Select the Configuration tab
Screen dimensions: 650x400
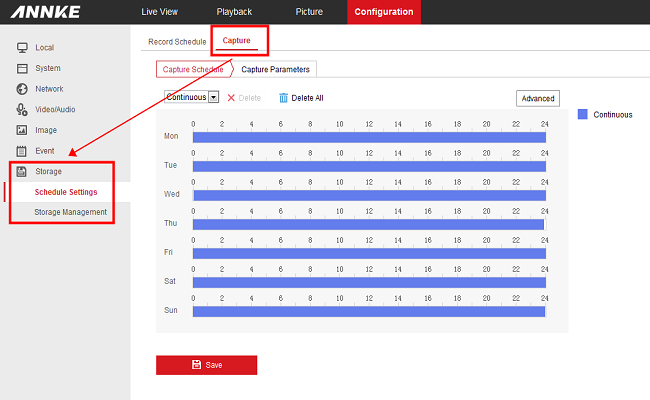coord(384,12)
